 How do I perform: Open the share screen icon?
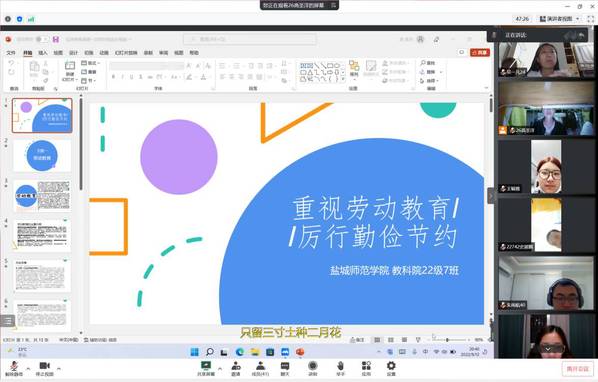click(x=206, y=368)
